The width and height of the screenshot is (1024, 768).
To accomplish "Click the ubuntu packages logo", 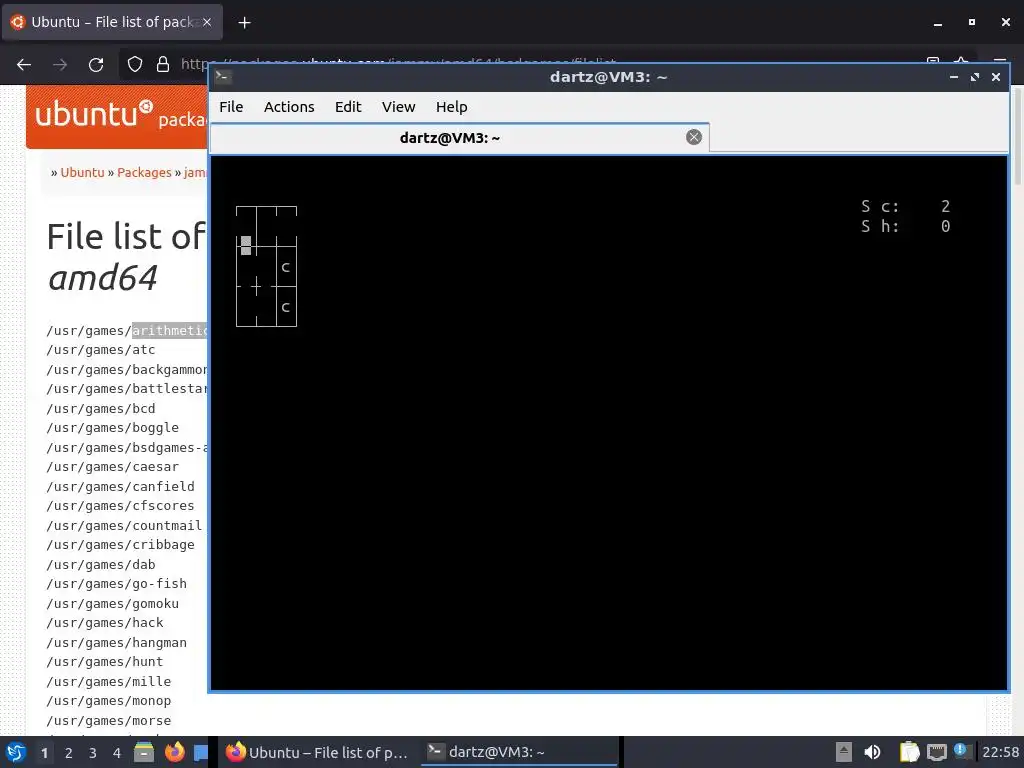I will point(119,116).
